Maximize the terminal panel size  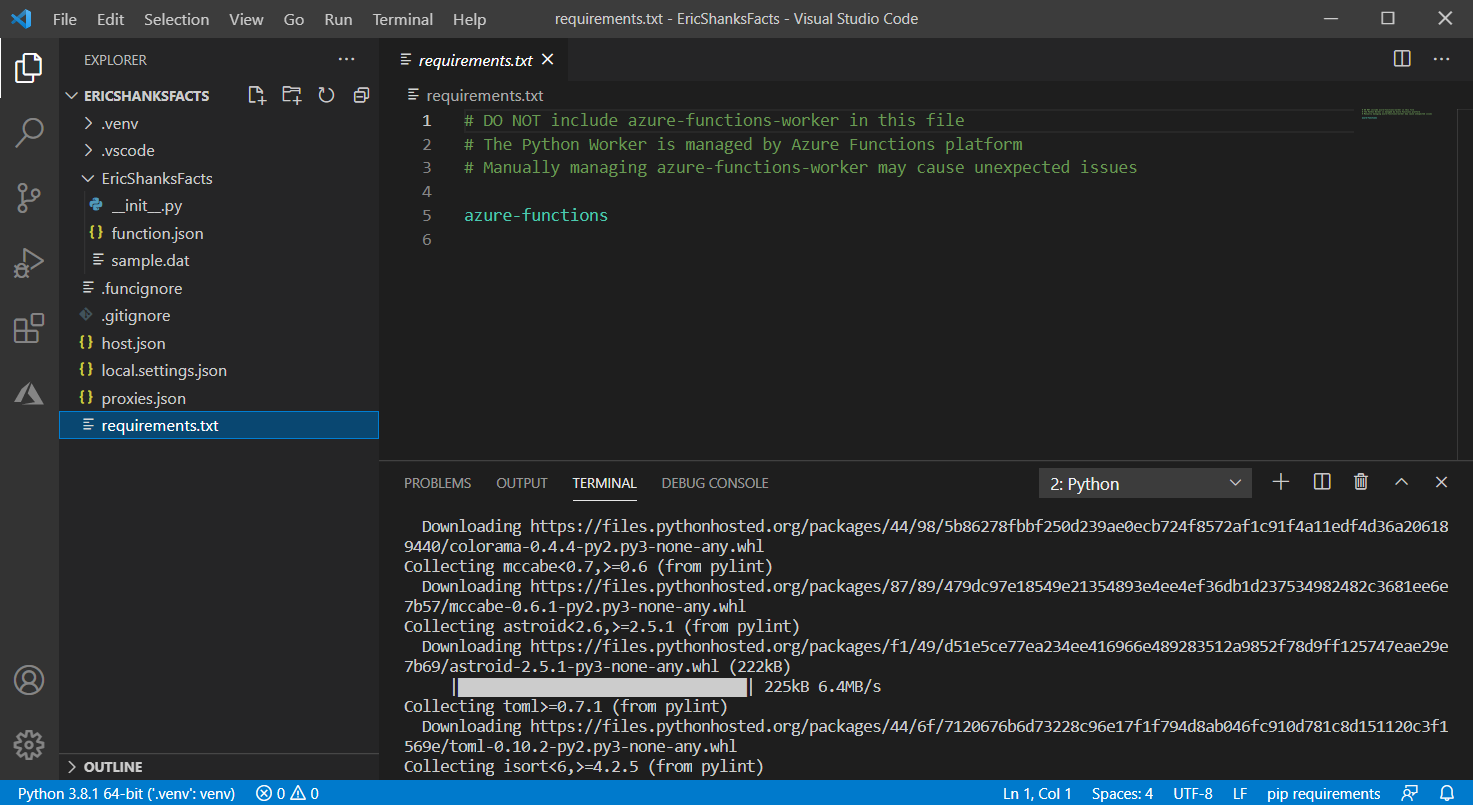1401,483
